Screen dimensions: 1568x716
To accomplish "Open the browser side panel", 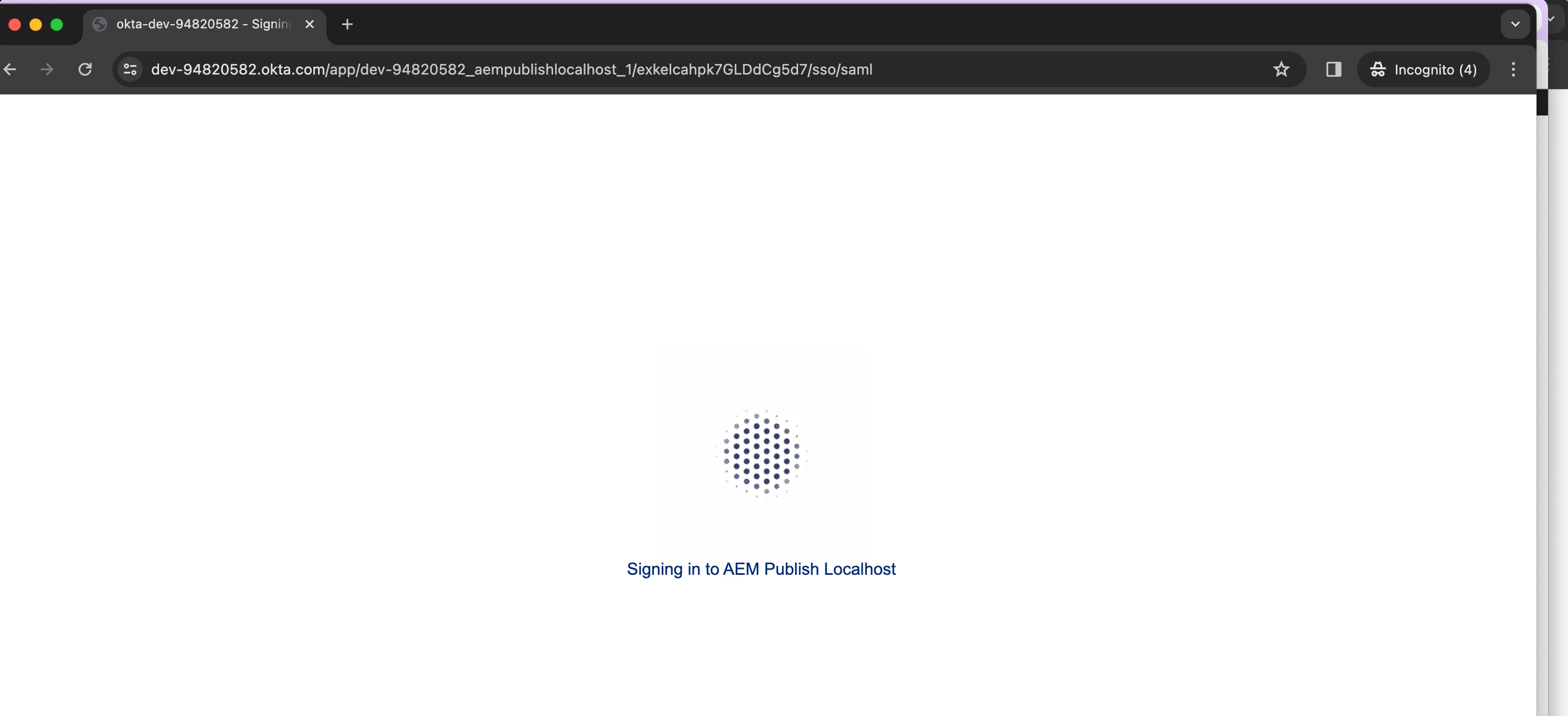I will (x=1333, y=69).
